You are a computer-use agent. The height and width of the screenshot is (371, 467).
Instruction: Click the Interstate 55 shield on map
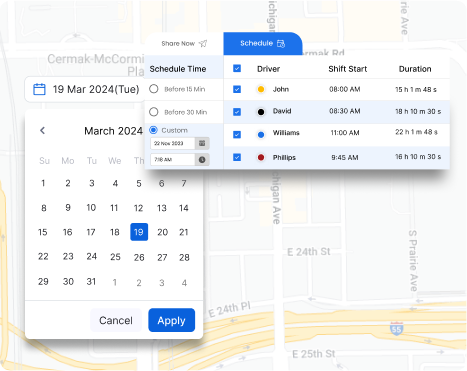396,329
